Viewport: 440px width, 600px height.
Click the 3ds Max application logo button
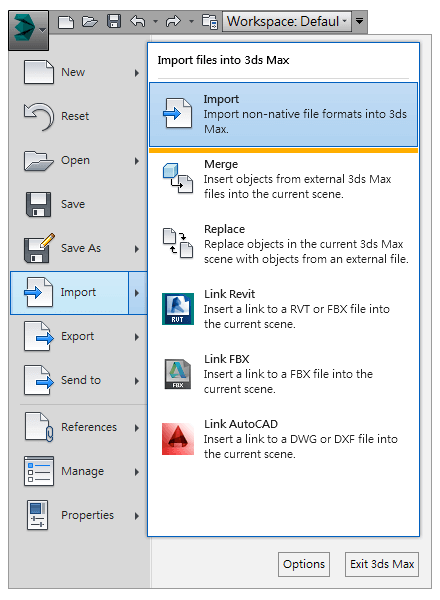click(28, 30)
